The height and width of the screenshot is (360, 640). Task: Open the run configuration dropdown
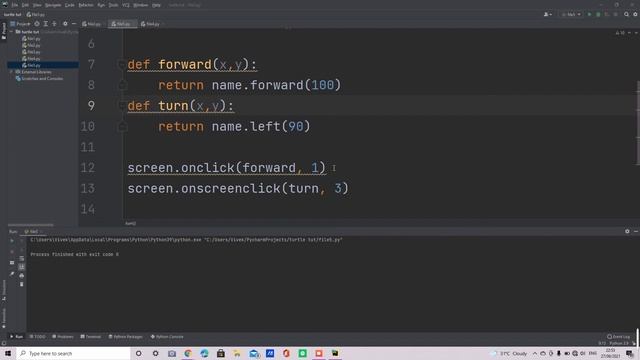(x=571, y=14)
